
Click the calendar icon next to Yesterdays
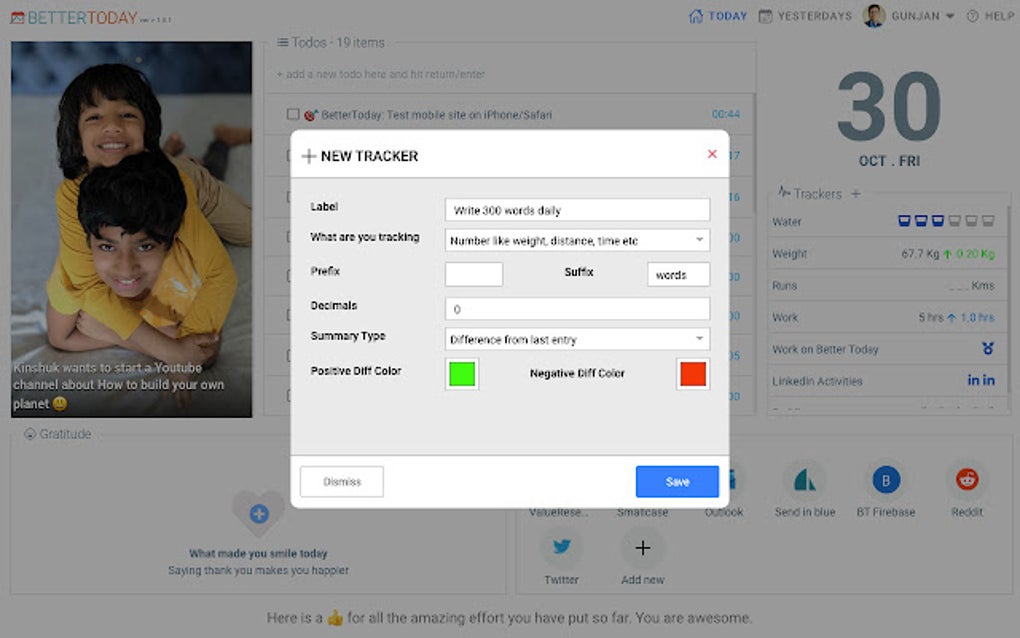[766, 16]
